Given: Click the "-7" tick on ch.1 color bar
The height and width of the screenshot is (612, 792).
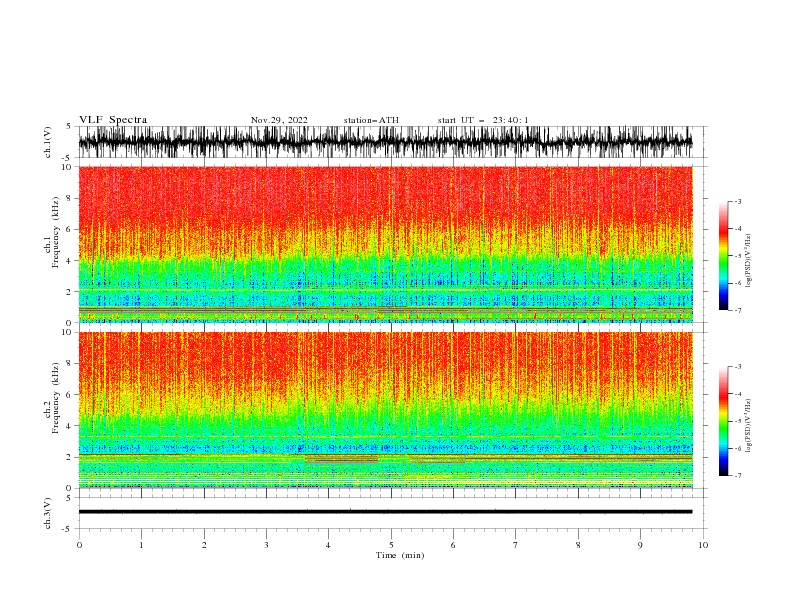Looking at the screenshot, I should coord(738,310).
